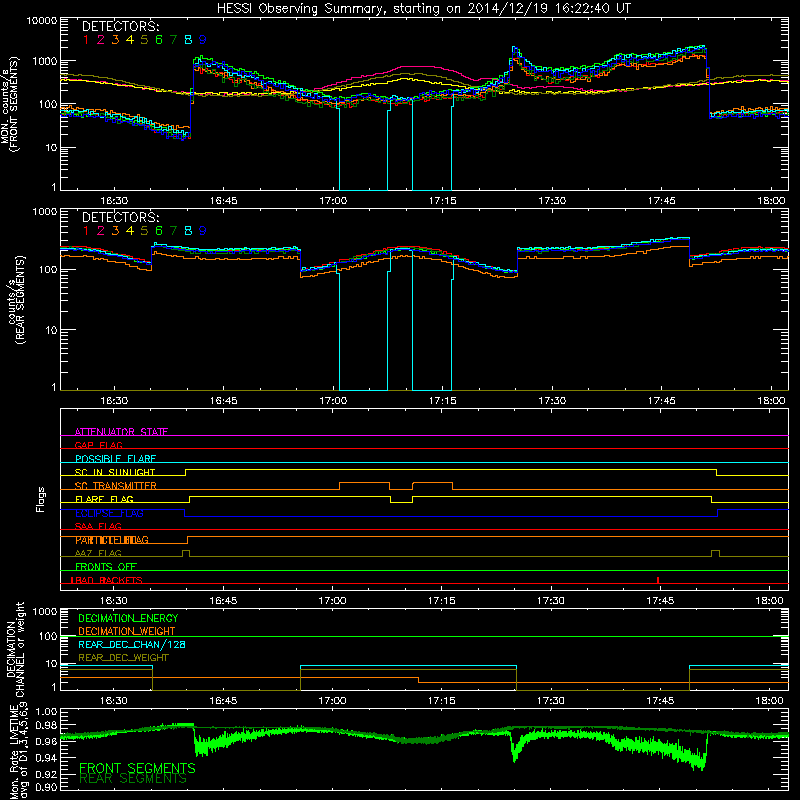Click the ECLIPSE FLAG label

click(109, 513)
